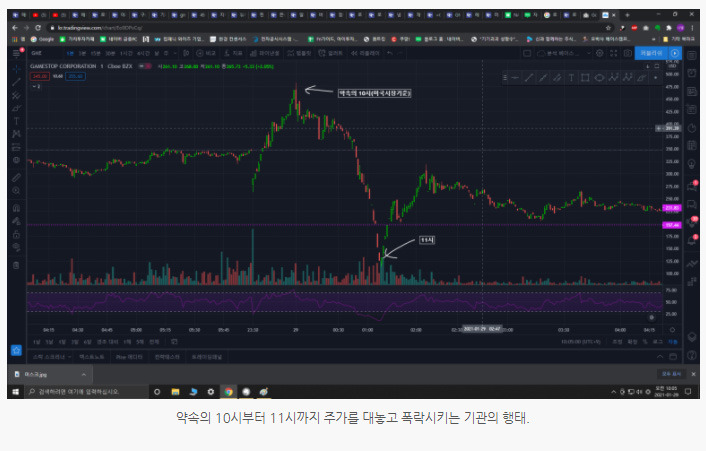Screen dimensions: 706x451
Task: Click the layout rectangle icon in top toolbar
Action: pyautogui.click(x=527, y=53)
